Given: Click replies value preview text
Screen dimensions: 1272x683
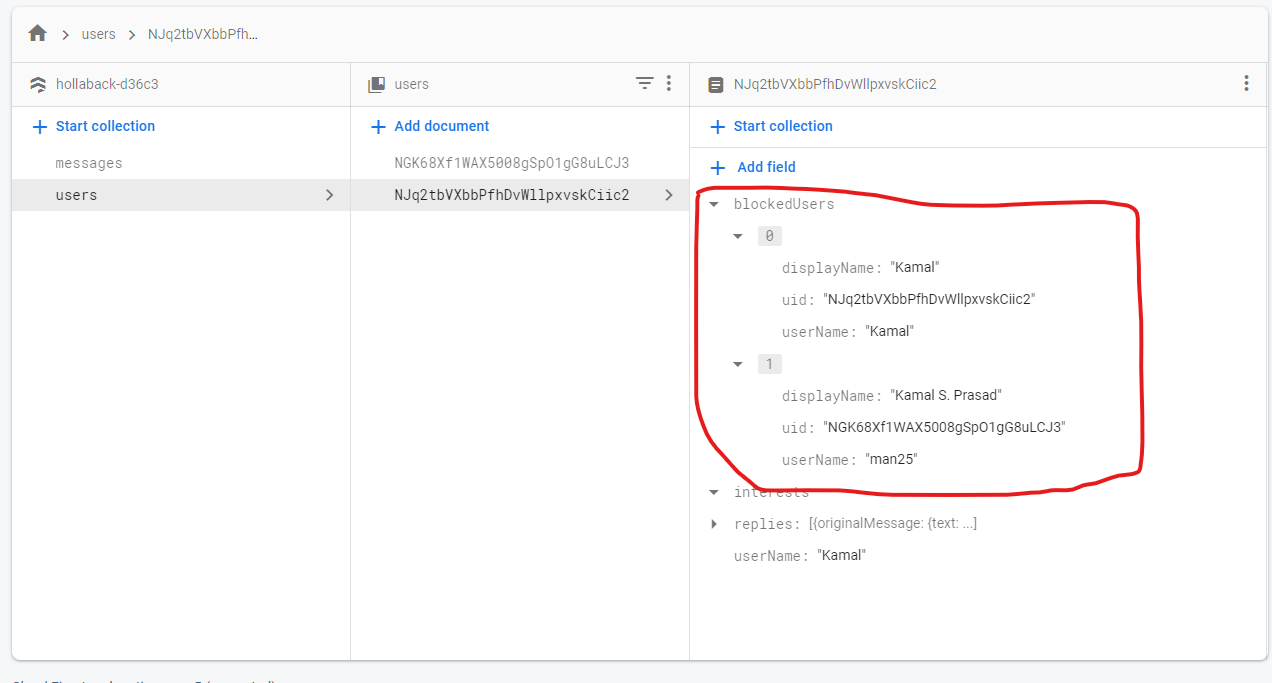Looking at the screenshot, I should [893, 523].
